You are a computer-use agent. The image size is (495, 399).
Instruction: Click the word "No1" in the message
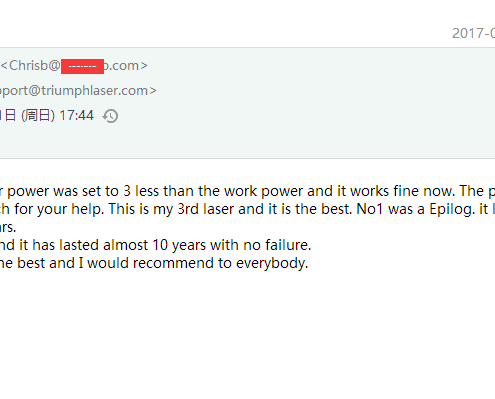point(370,209)
